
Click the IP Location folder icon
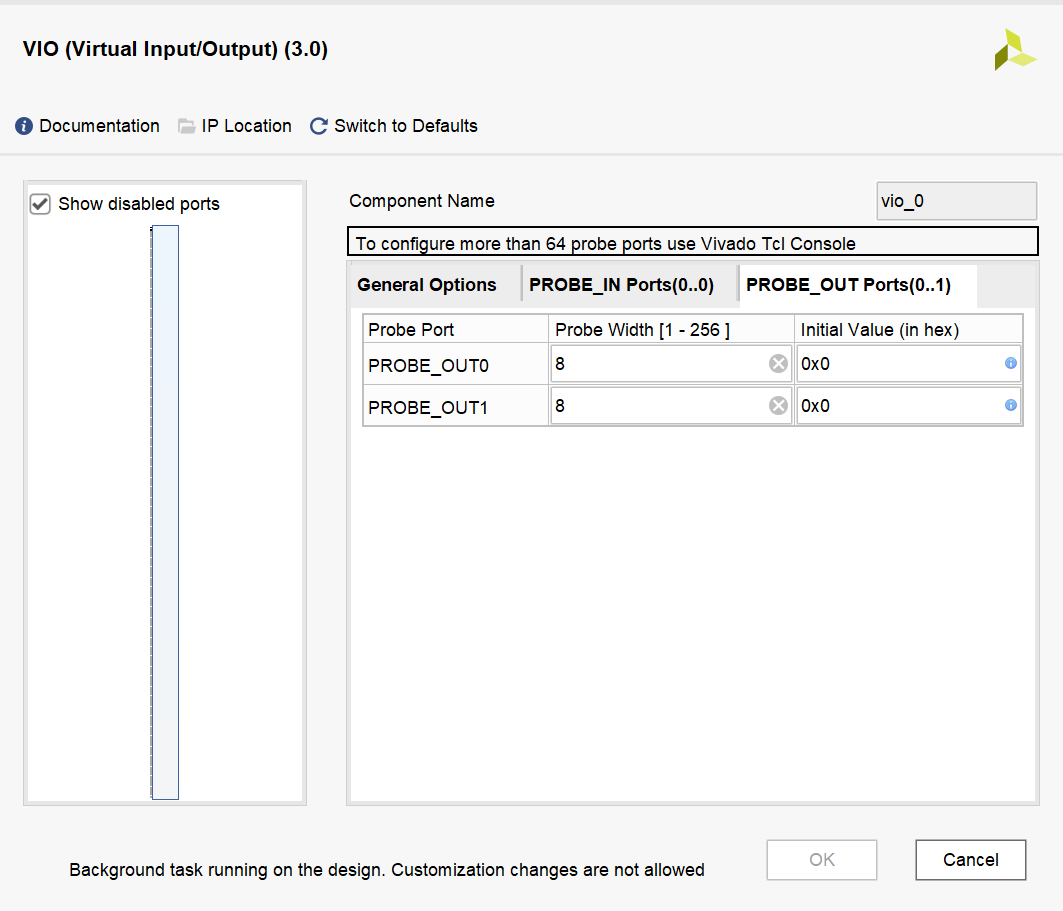[x=186, y=126]
